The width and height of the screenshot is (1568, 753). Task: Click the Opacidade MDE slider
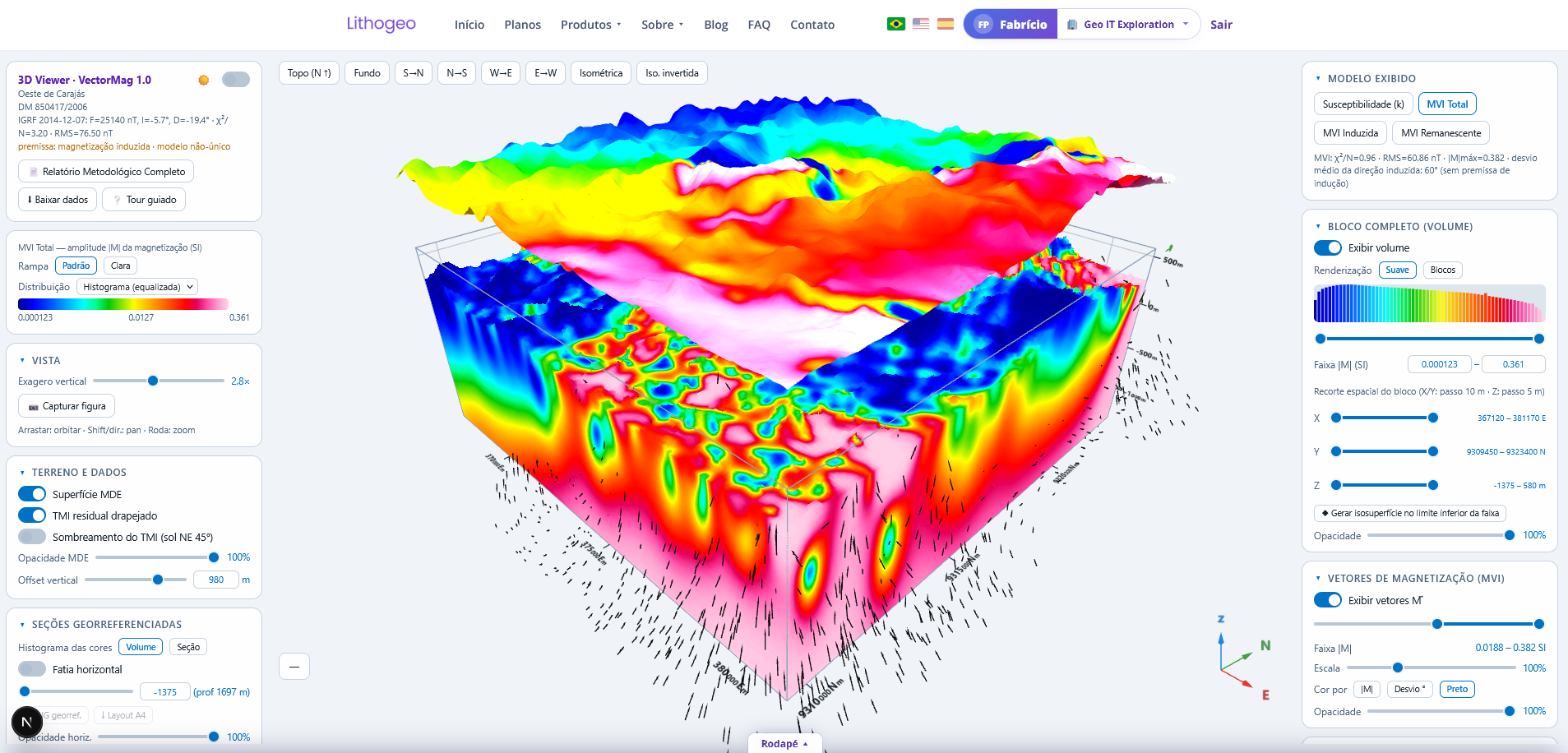click(156, 557)
